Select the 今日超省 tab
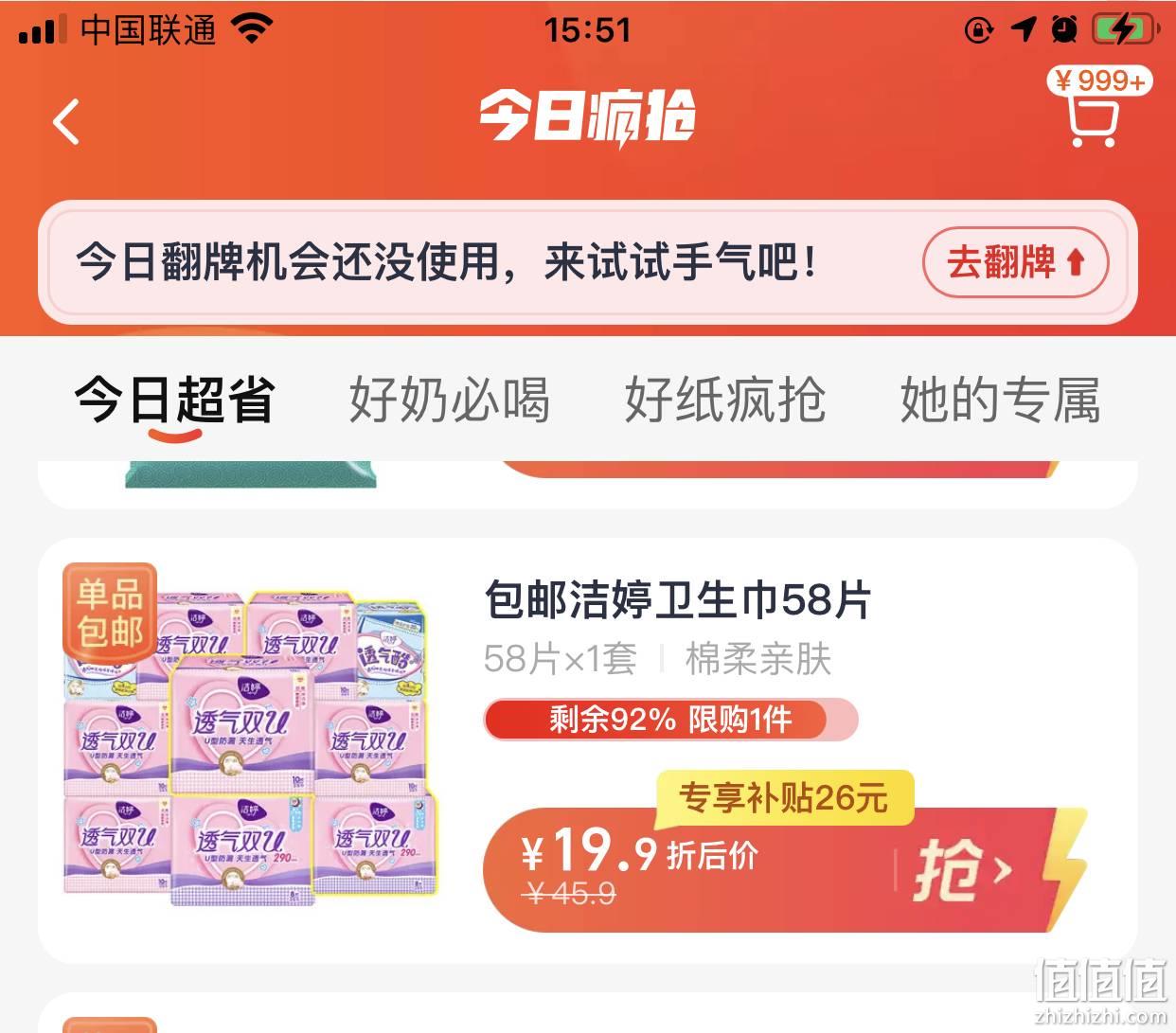 pos(175,399)
